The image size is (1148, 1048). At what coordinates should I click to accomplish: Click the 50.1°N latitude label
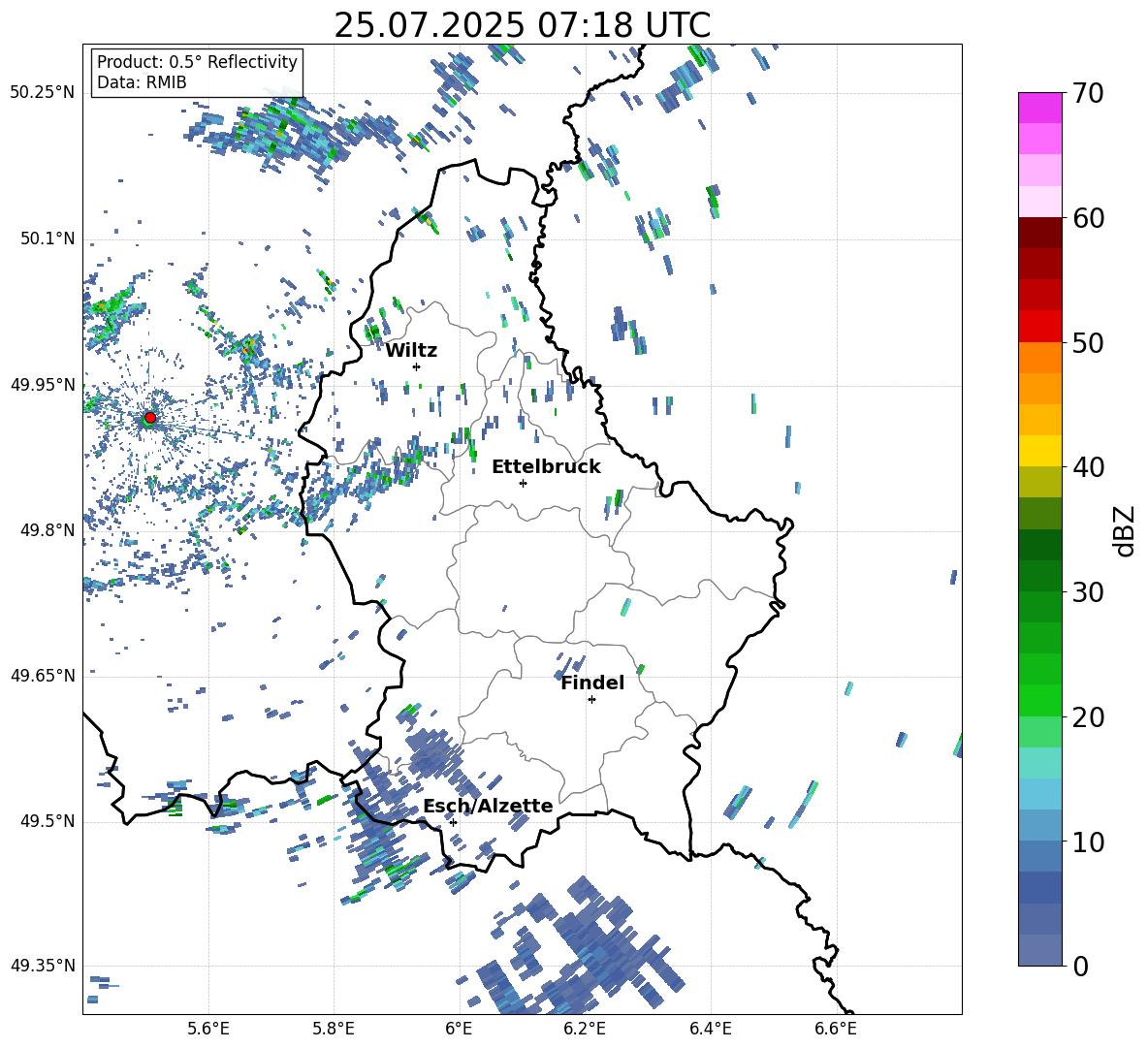(x=48, y=239)
